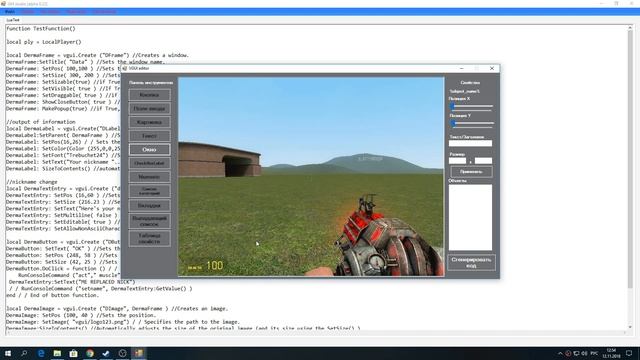This screenshot has width=640, height=360.
Task: Click the VGUI editor window title icon
Action: (x=124, y=68)
